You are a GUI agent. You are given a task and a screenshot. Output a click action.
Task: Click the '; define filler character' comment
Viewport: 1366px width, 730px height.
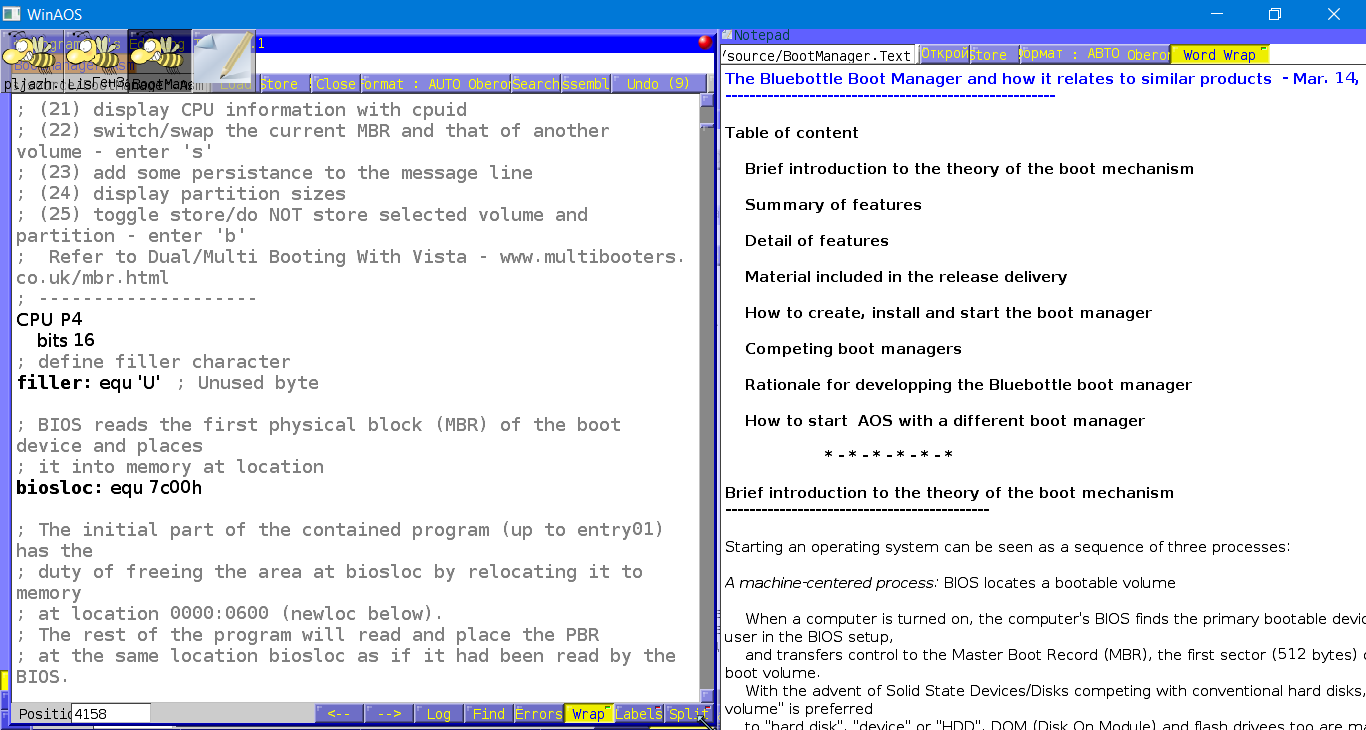(153, 362)
